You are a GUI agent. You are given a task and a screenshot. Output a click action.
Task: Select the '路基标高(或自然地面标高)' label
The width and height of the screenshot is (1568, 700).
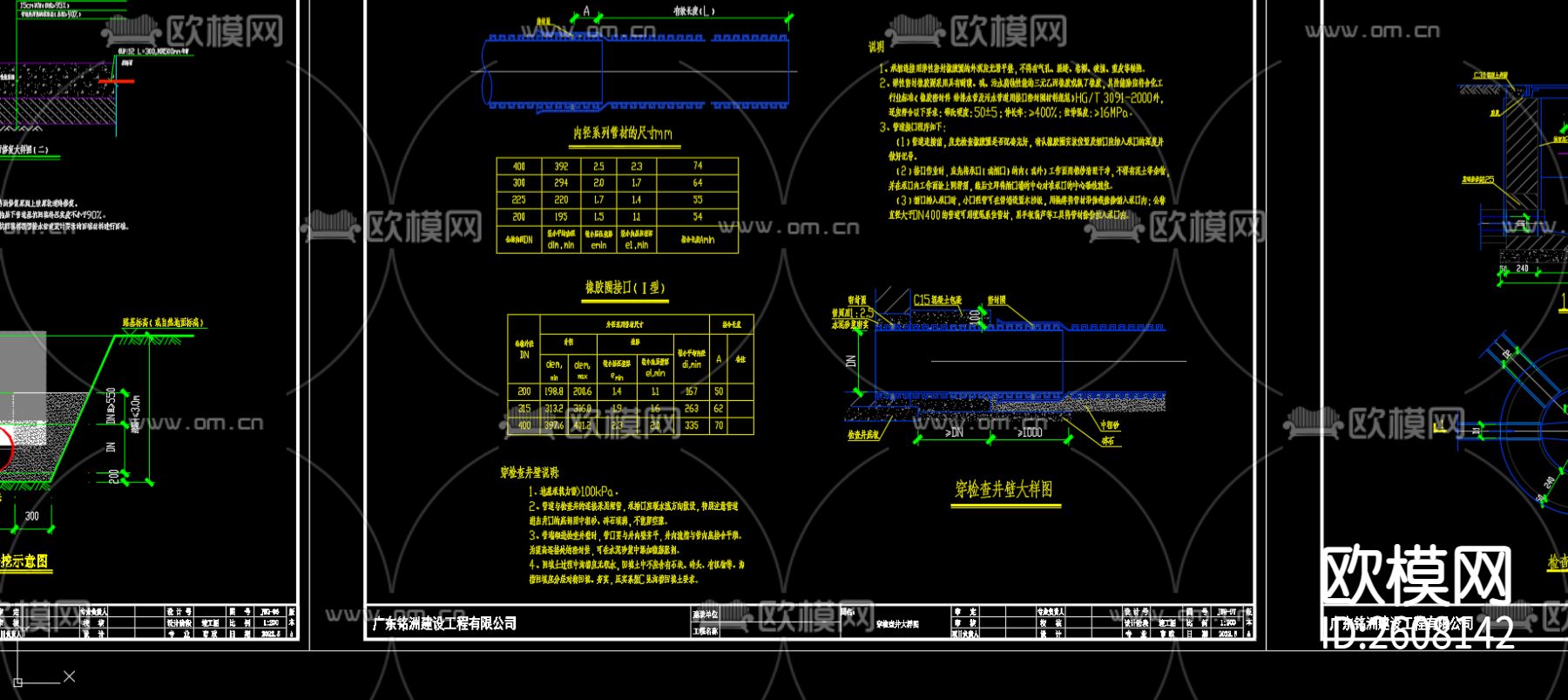tap(163, 323)
